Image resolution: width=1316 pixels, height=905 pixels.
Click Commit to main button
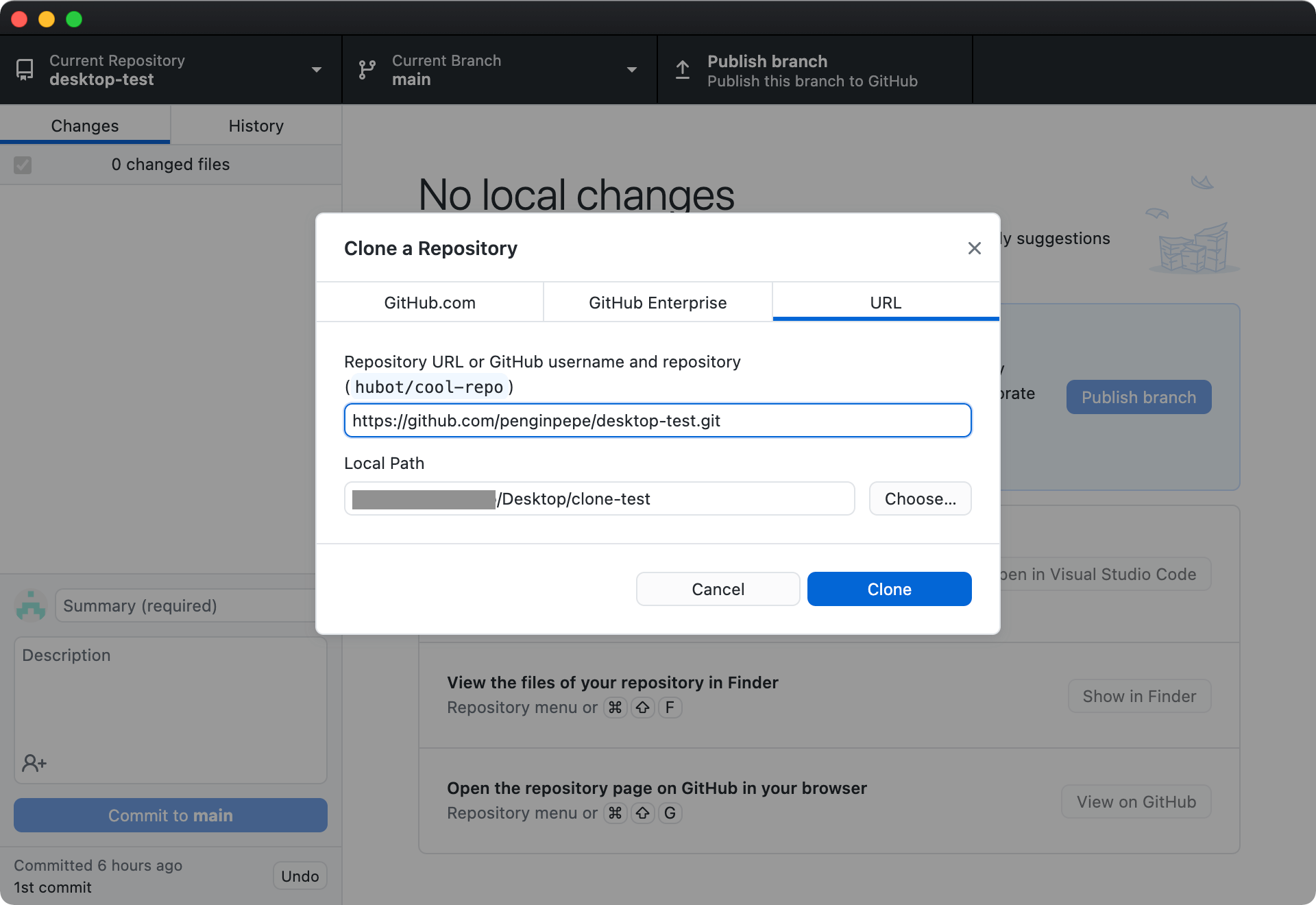pos(171,815)
